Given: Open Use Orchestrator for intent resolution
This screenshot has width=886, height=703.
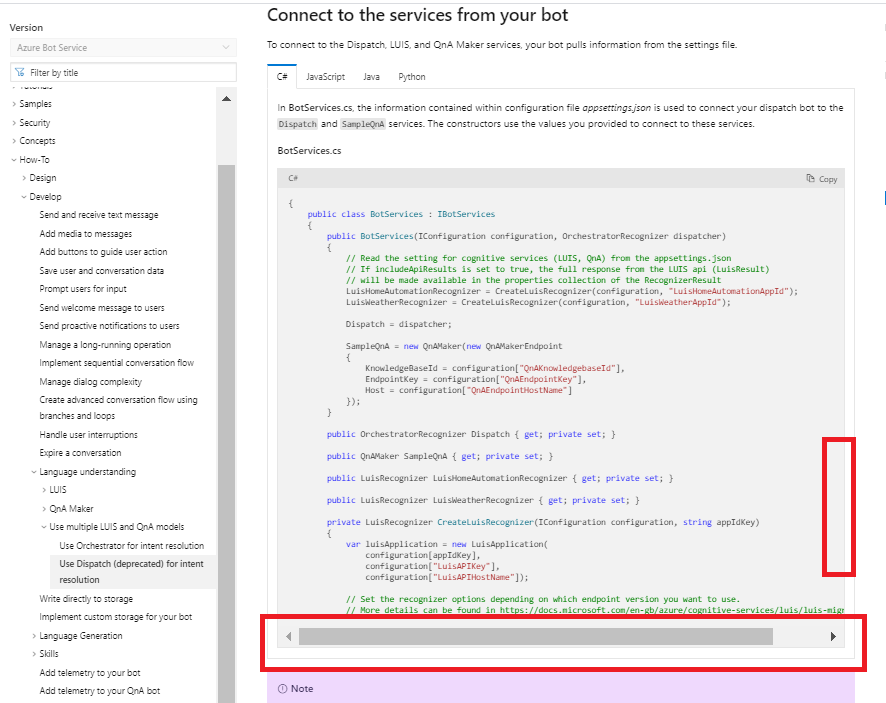Looking at the screenshot, I should (132, 546).
